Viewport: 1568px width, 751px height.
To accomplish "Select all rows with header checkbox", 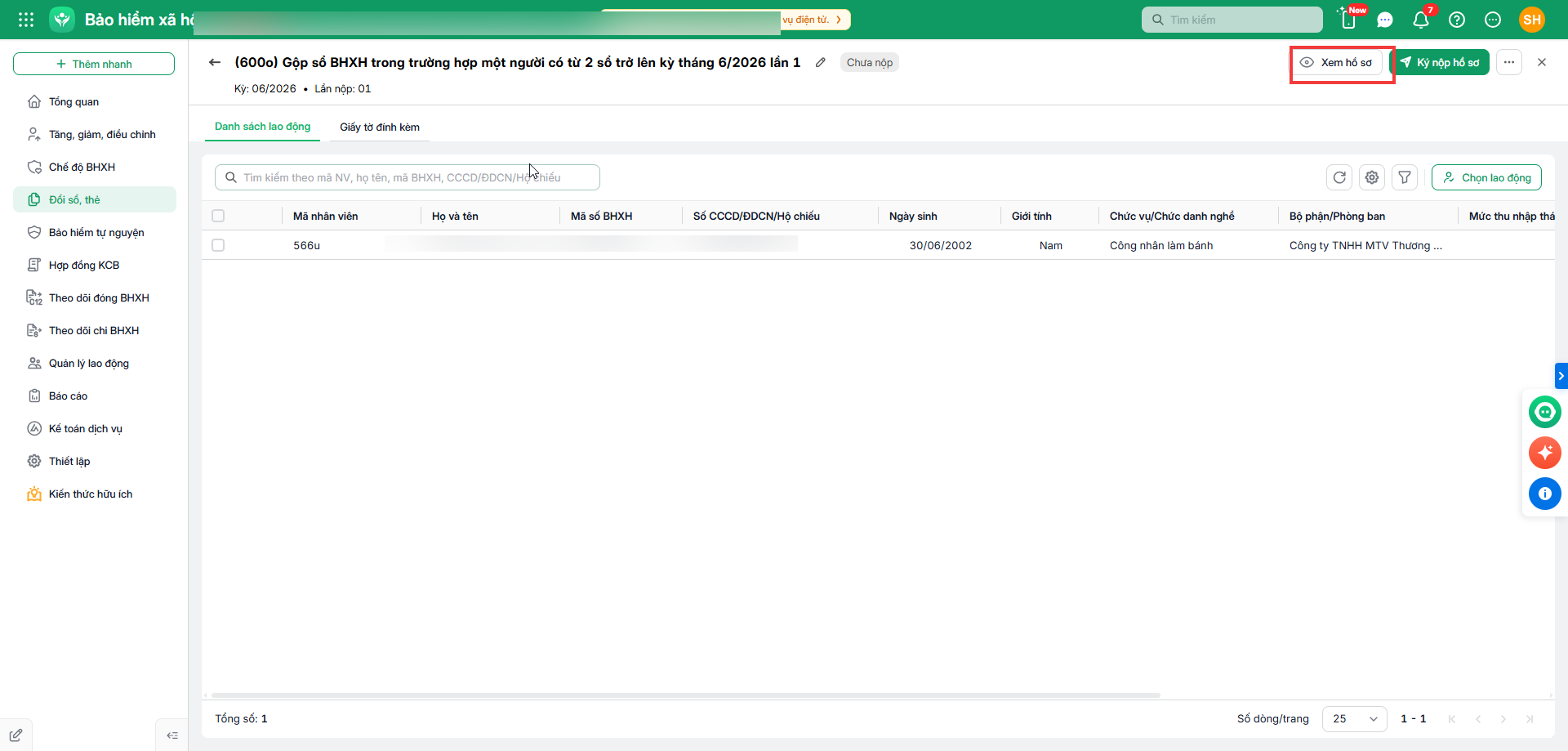I will coord(218,216).
